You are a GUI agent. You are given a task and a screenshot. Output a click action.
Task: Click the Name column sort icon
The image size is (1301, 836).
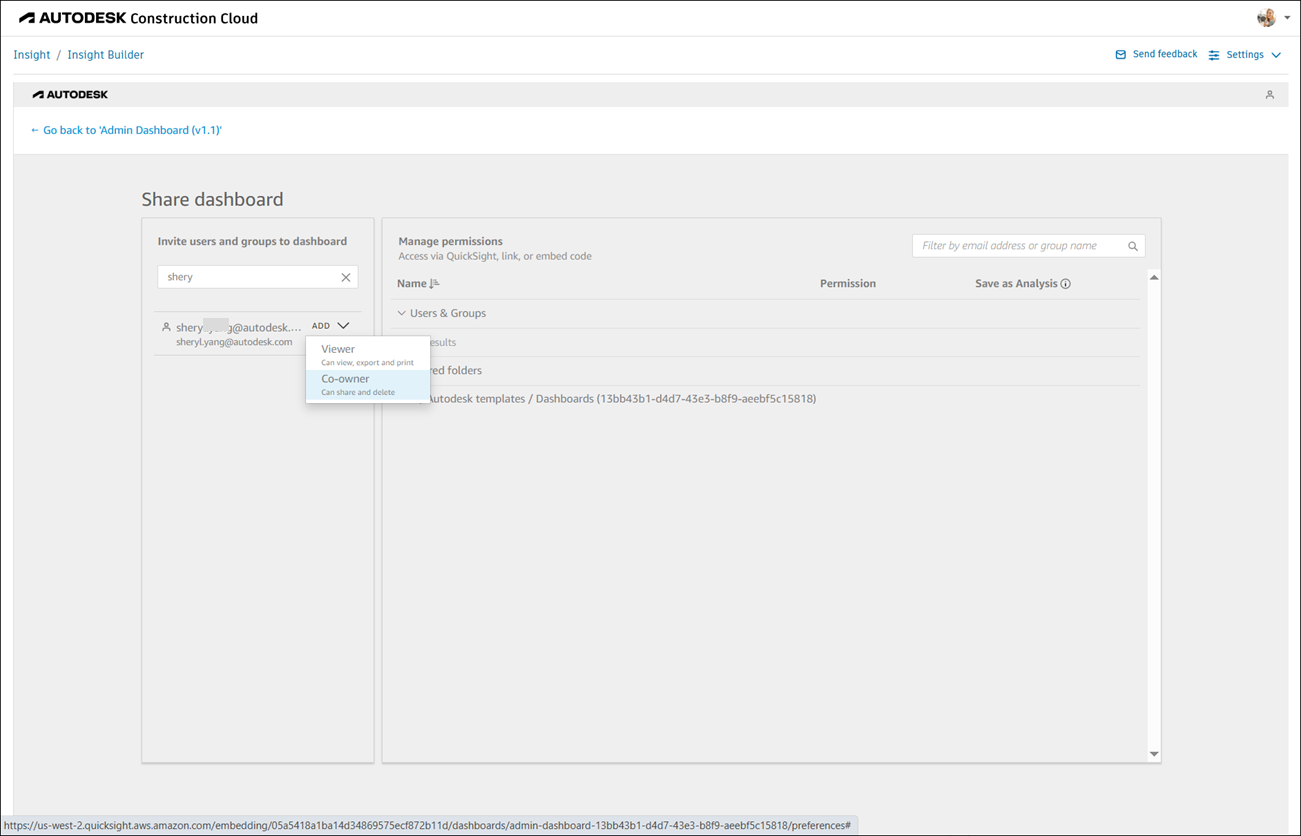(x=434, y=284)
